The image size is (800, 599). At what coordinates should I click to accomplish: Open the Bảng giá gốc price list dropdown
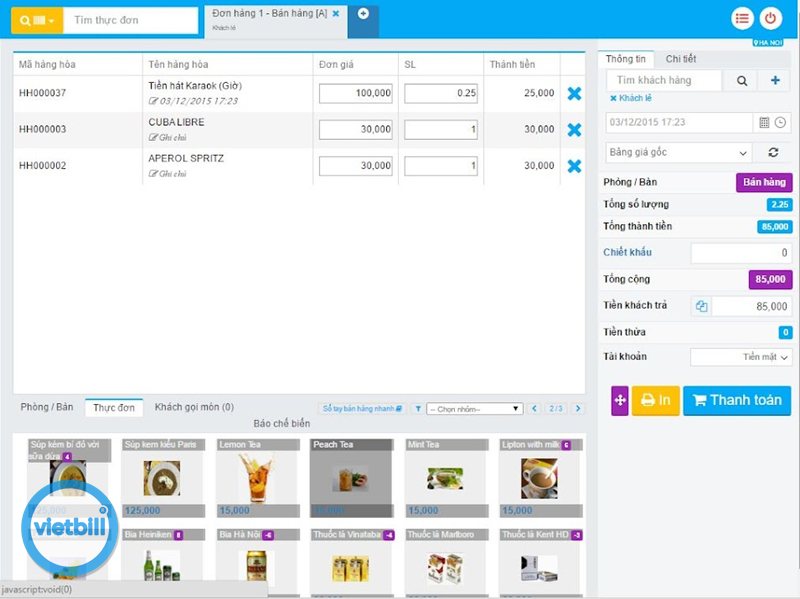click(678, 153)
